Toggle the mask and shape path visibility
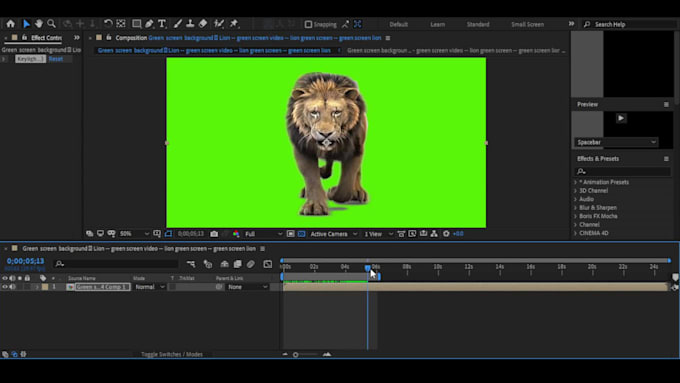 [x=168, y=234]
